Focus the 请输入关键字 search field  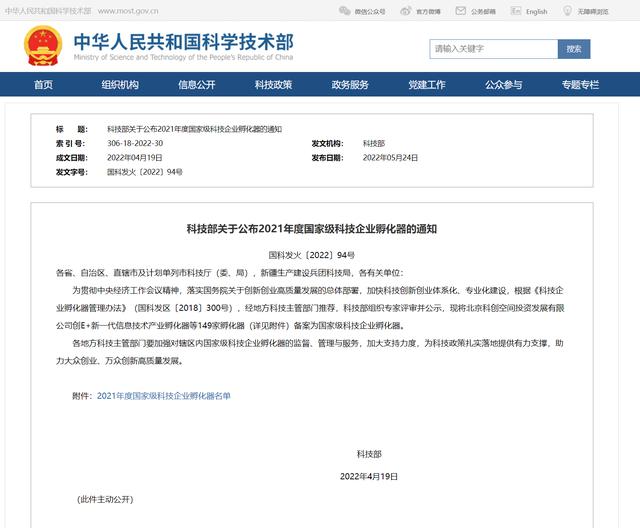click(x=493, y=49)
